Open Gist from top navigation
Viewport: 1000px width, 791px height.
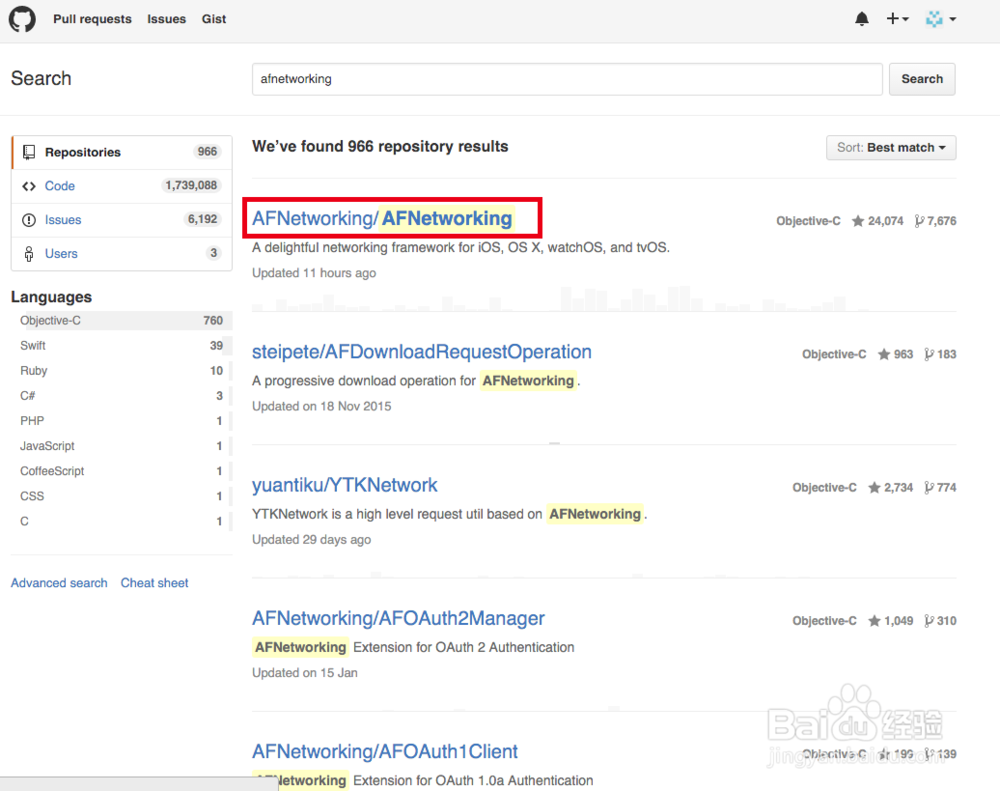pos(214,19)
